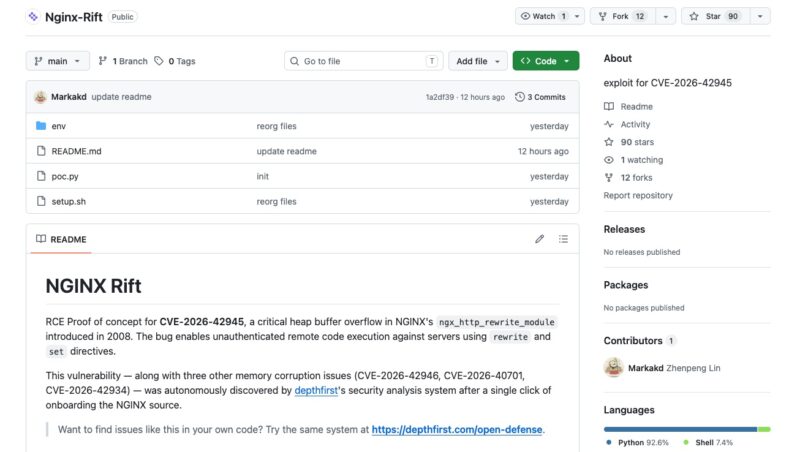
Task: Open contributor Markakd Zhenpeng Lin profile
Action: [674, 368]
